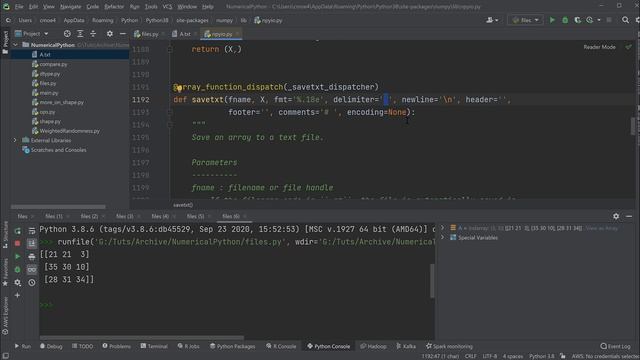Click the Print icon in the console toolbar
This screenshot has width=640, height=360.
click(x=32, y=256)
